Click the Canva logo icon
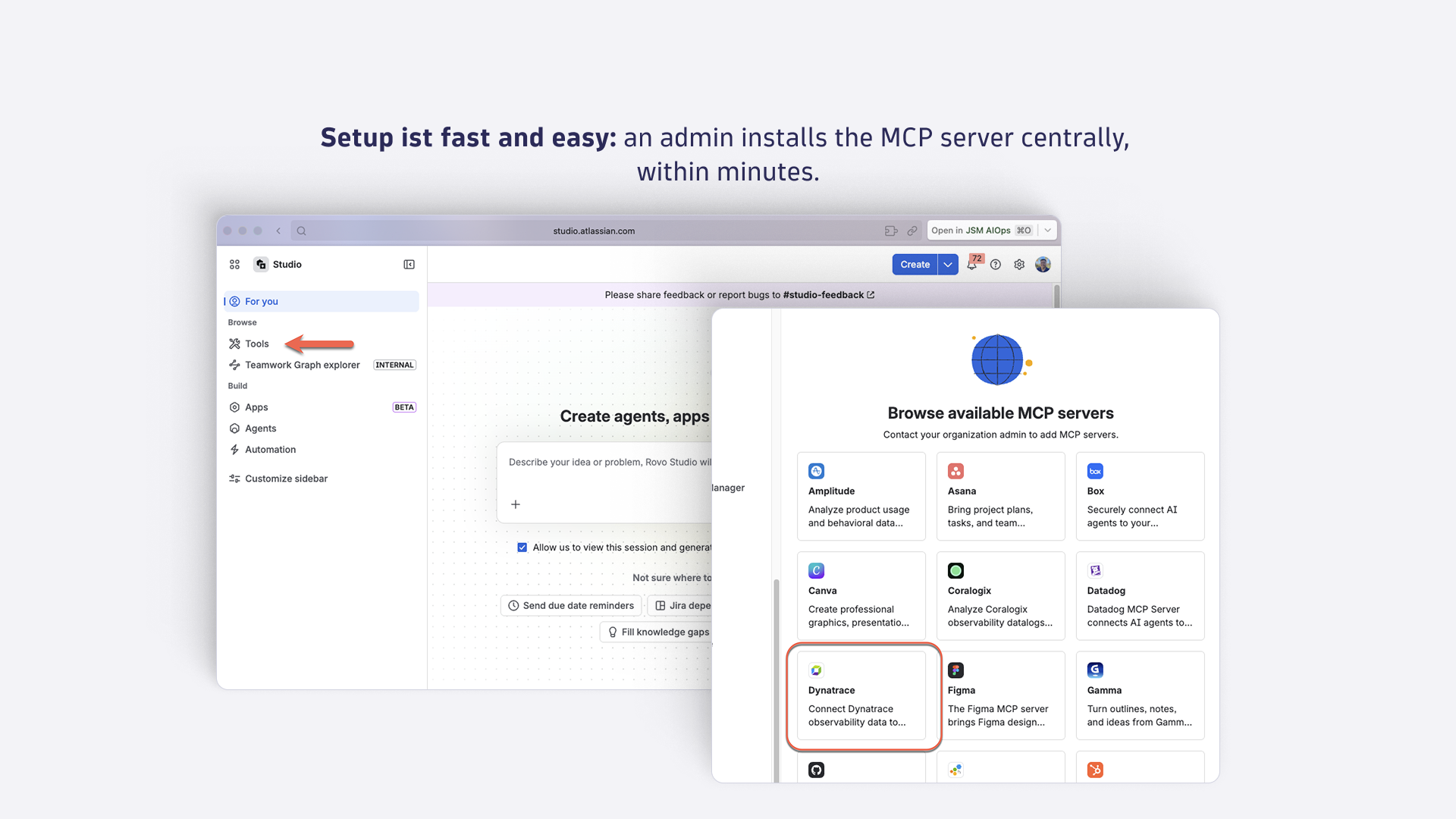The height and width of the screenshot is (819, 1456). point(817,570)
